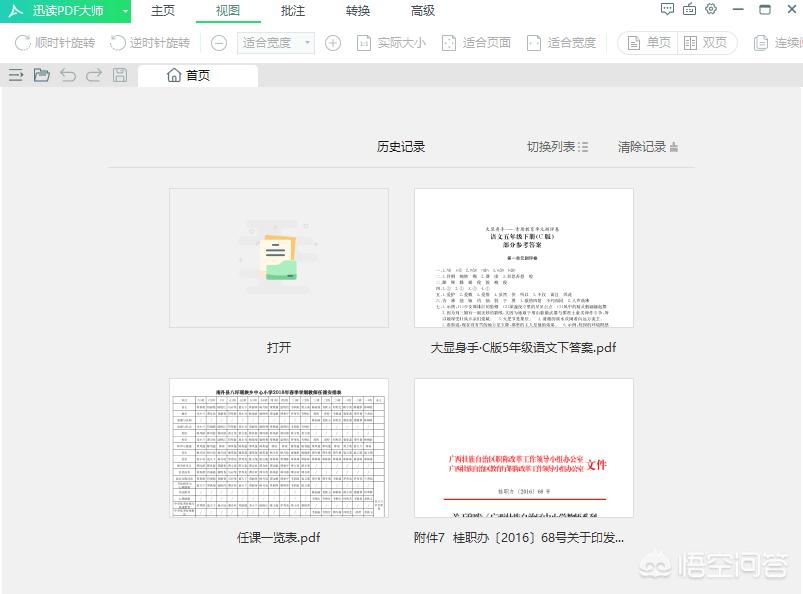Rotate page counterclockwise with 逆时针旋转

[150, 43]
